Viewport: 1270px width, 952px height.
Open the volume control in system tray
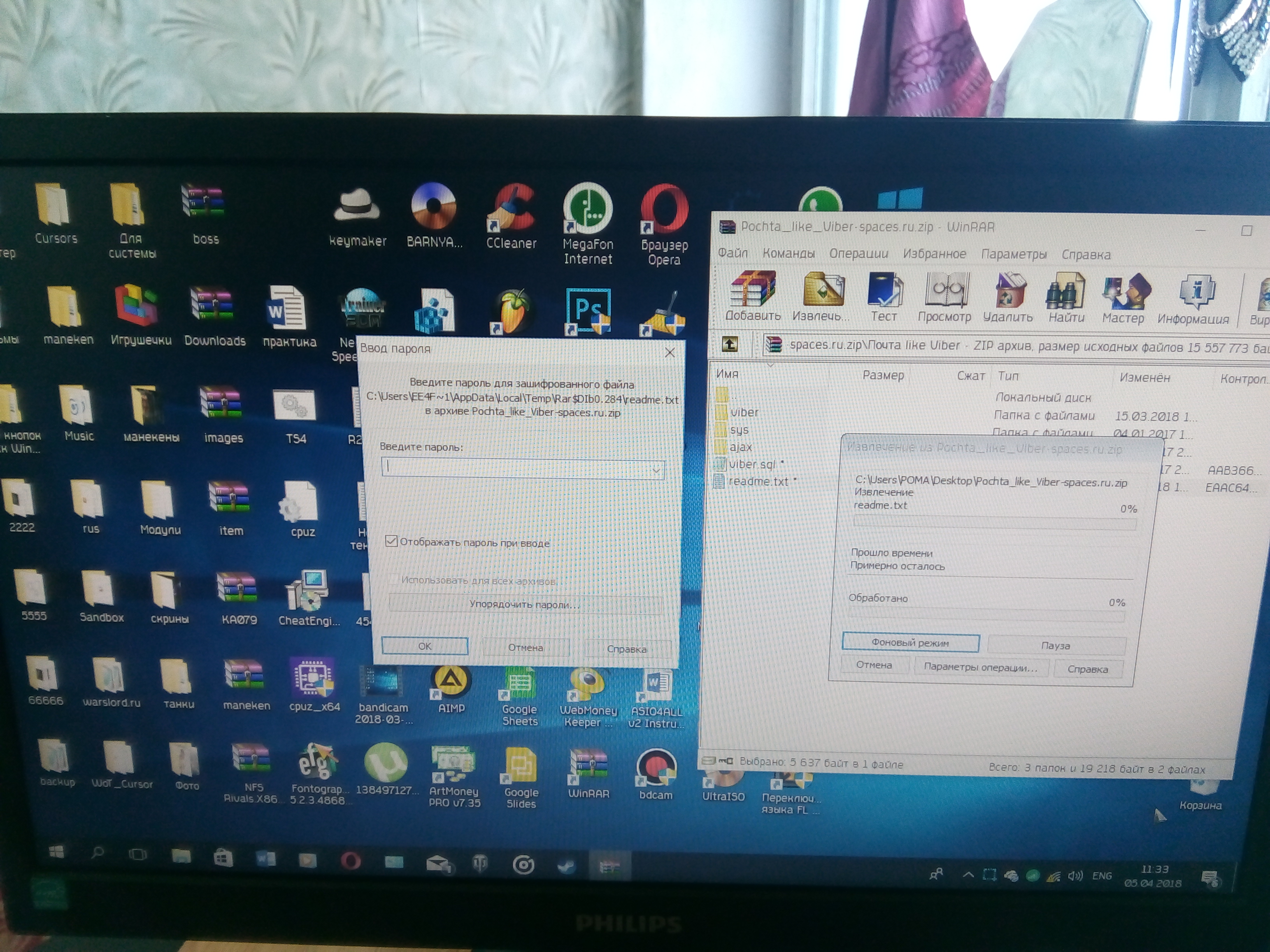(x=1075, y=876)
